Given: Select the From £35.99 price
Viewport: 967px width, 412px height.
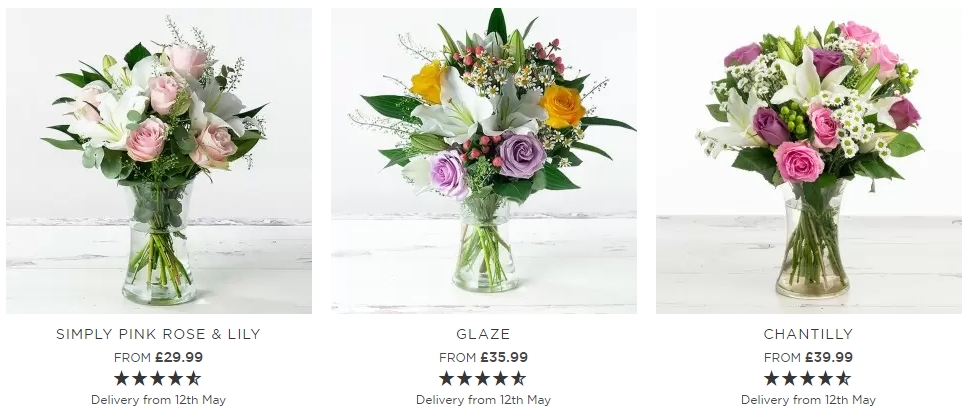Looking at the screenshot, I should [x=484, y=357].
